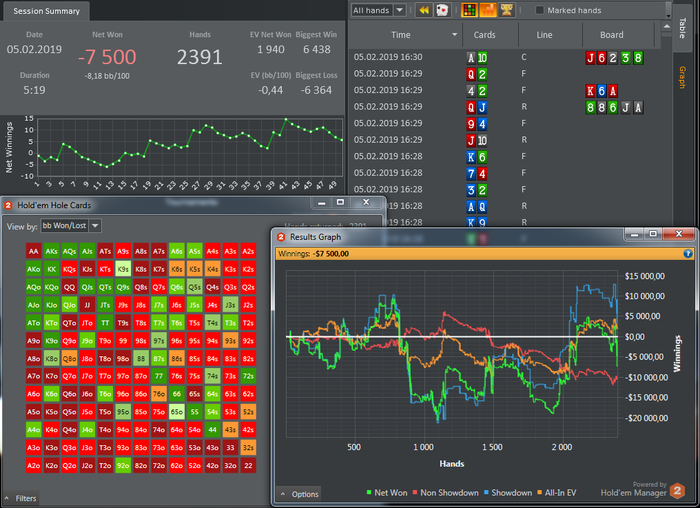Select the AKs cell in hole cards grid
This screenshot has height=508, width=700.
click(51, 251)
